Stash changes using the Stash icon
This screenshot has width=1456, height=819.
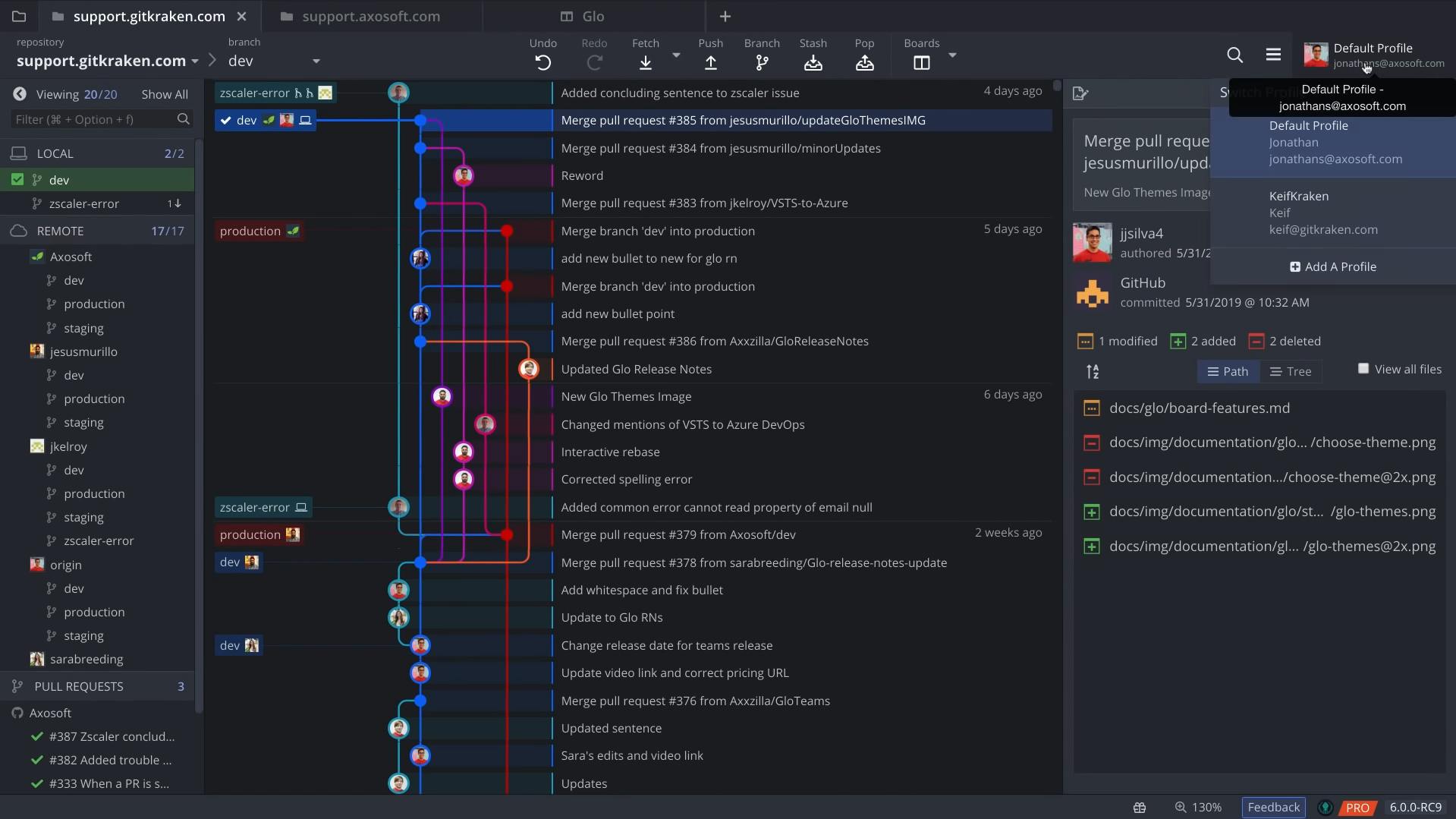813,63
